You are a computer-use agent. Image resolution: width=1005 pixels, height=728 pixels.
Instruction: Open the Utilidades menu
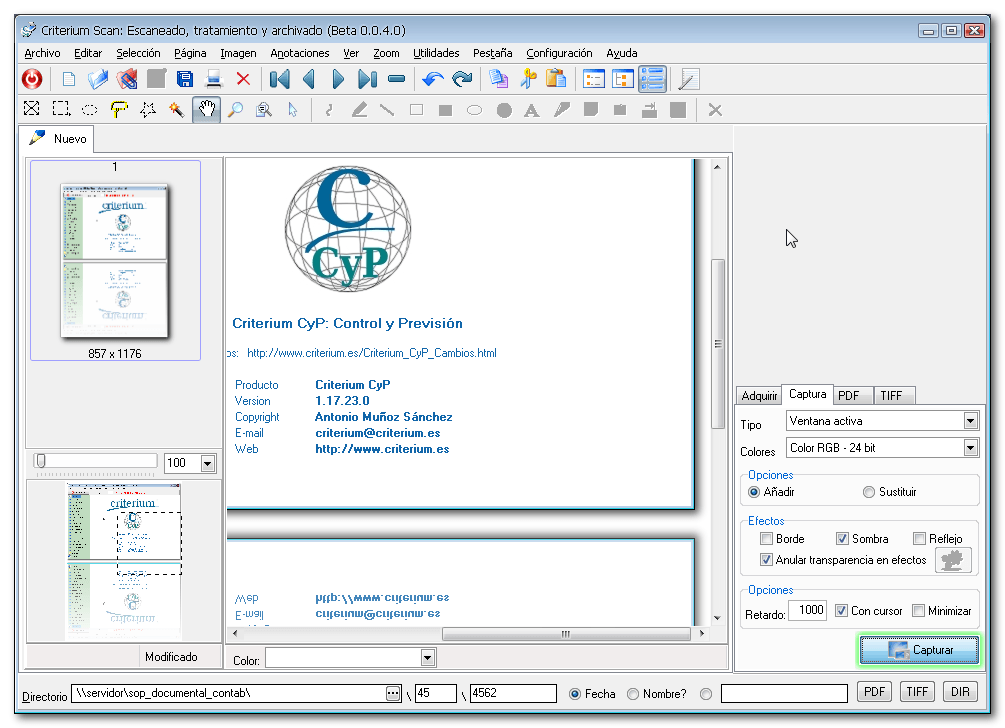[x=436, y=53]
